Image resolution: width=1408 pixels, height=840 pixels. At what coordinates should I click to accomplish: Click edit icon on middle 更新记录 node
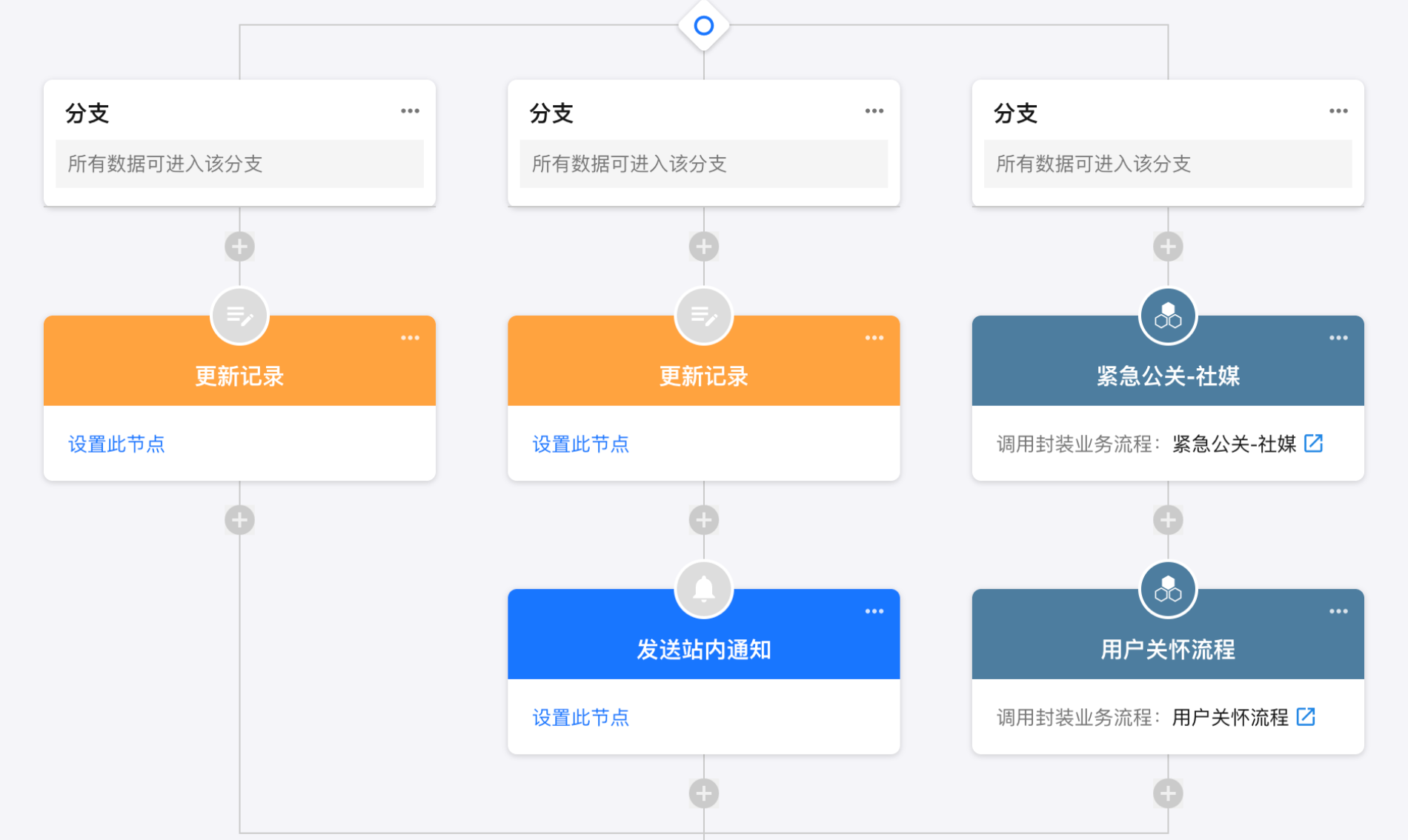[703, 316]
